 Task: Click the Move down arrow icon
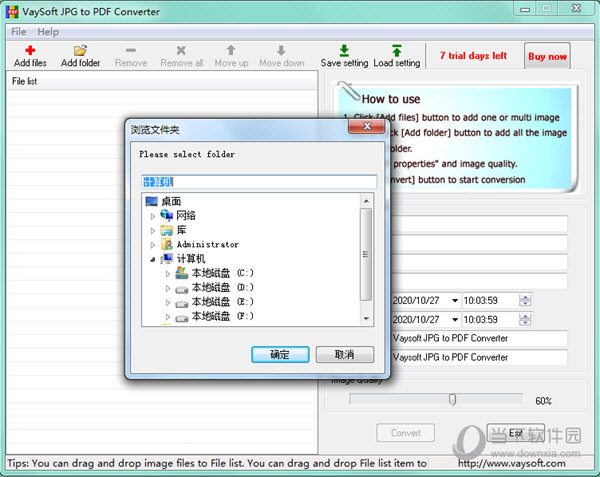tap(281, 50)
